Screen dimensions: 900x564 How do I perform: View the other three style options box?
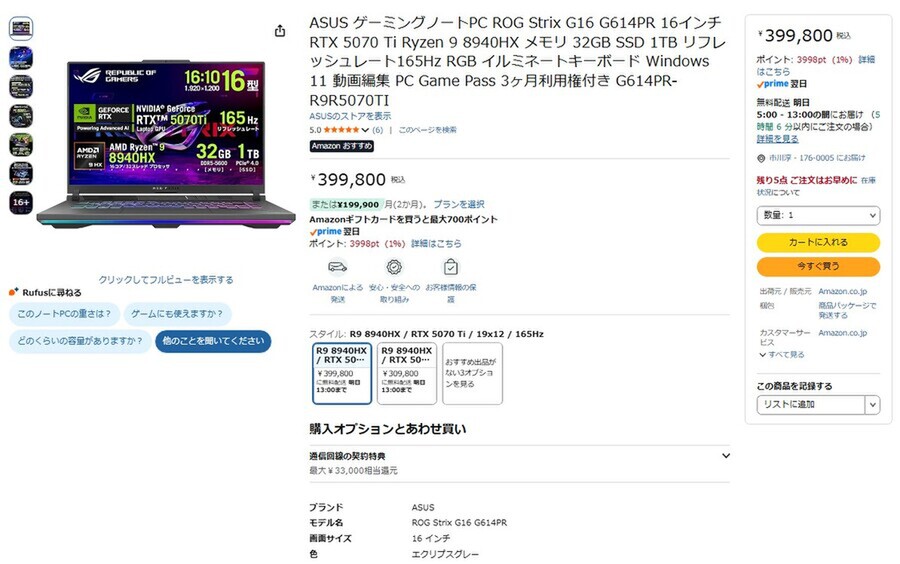coord(472,374)
